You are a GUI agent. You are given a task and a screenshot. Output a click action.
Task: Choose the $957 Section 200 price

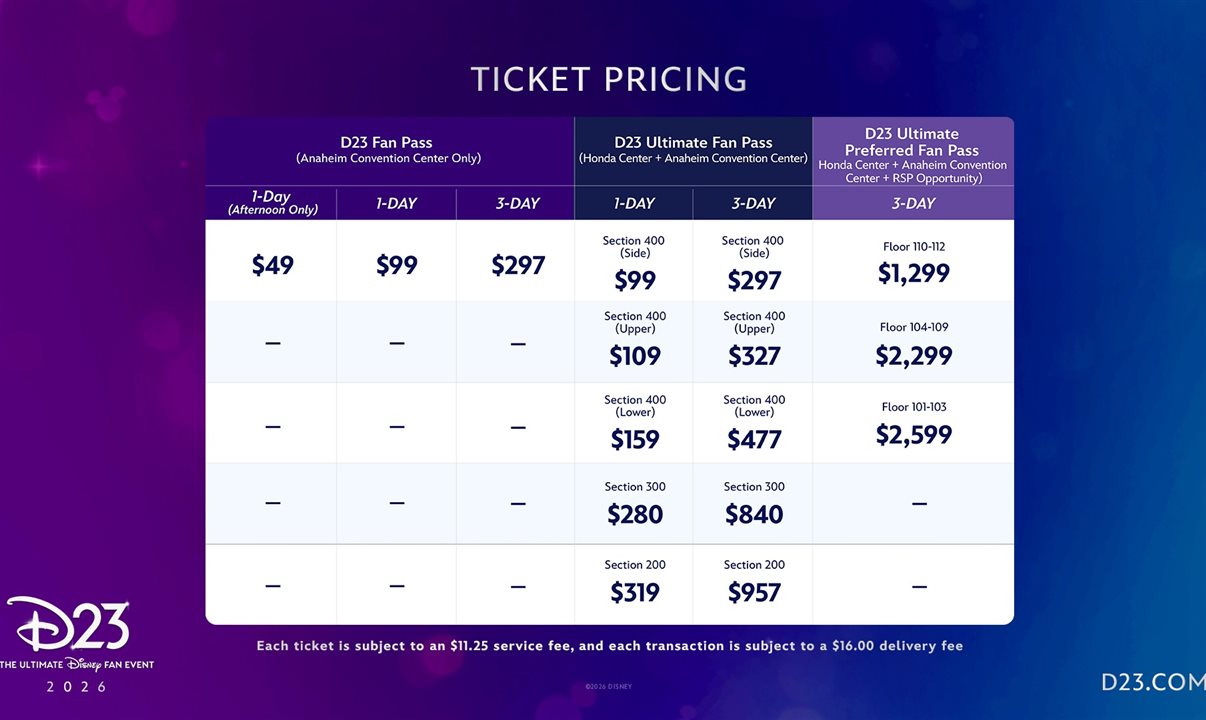coord(754,592)
